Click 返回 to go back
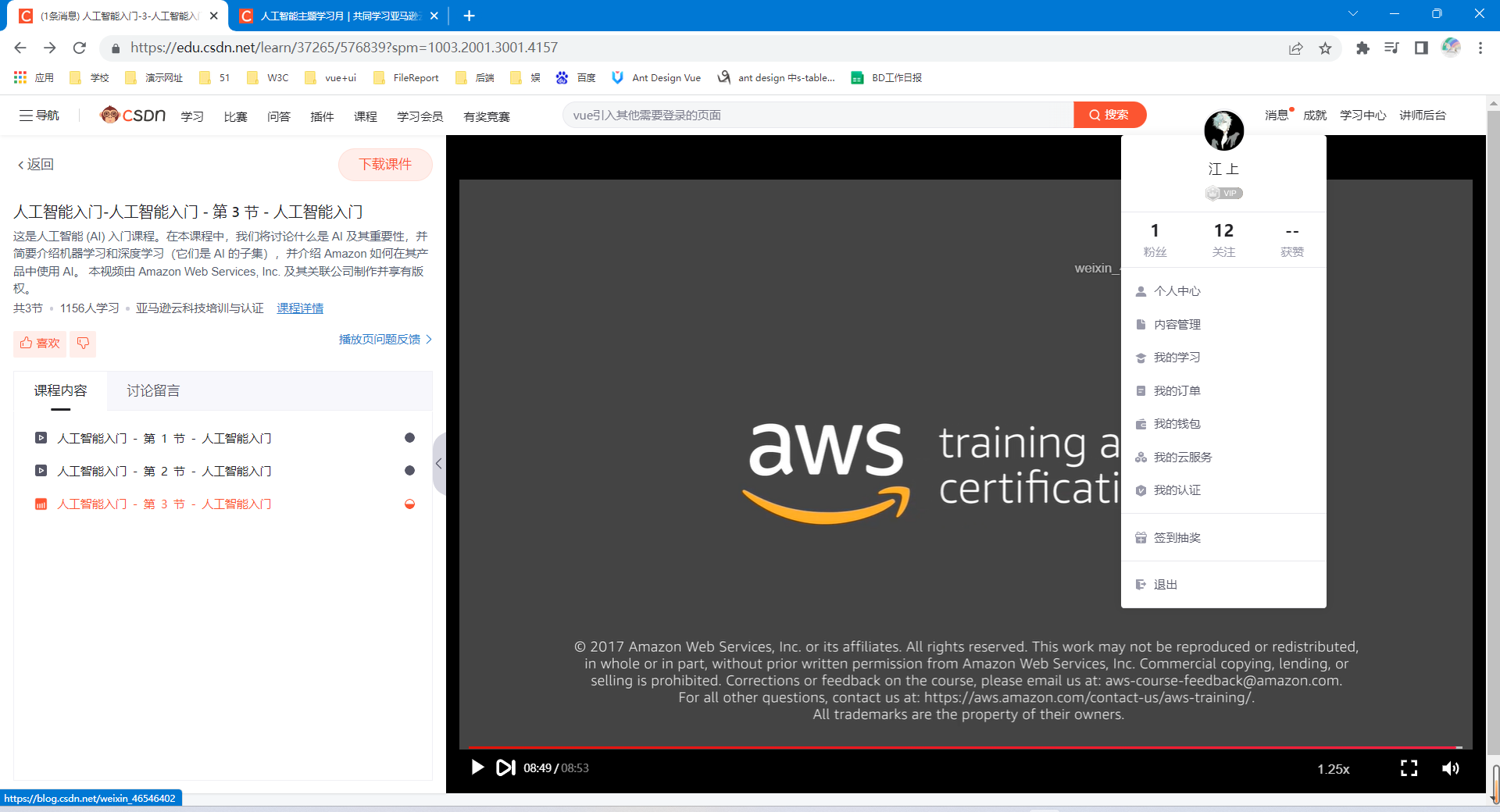The width and height of the screenshot is (1500, 812). click(36, 164)
